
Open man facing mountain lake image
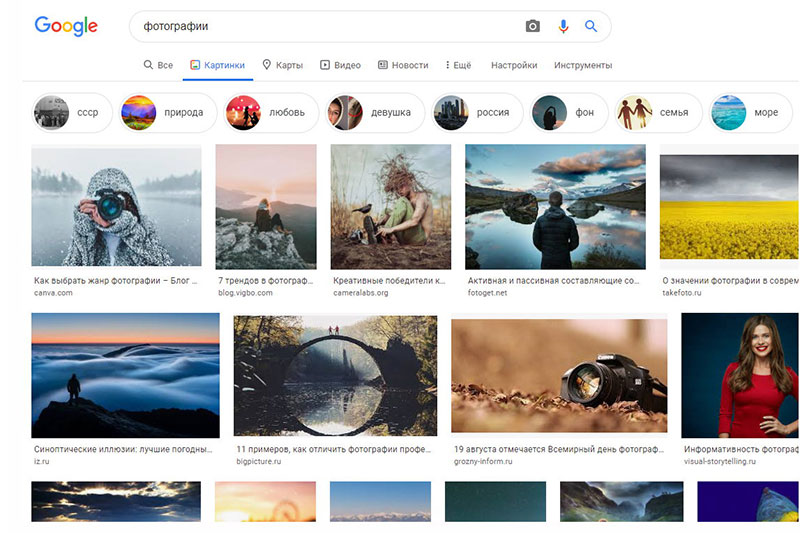click(x=555, y=207)
